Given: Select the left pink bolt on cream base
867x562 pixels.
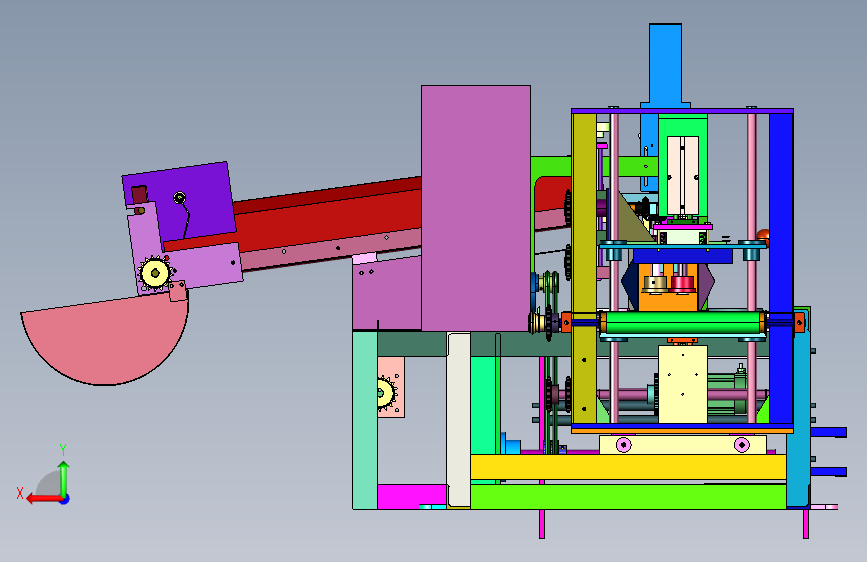Looking at the screenshot, I should coord(624,445).
